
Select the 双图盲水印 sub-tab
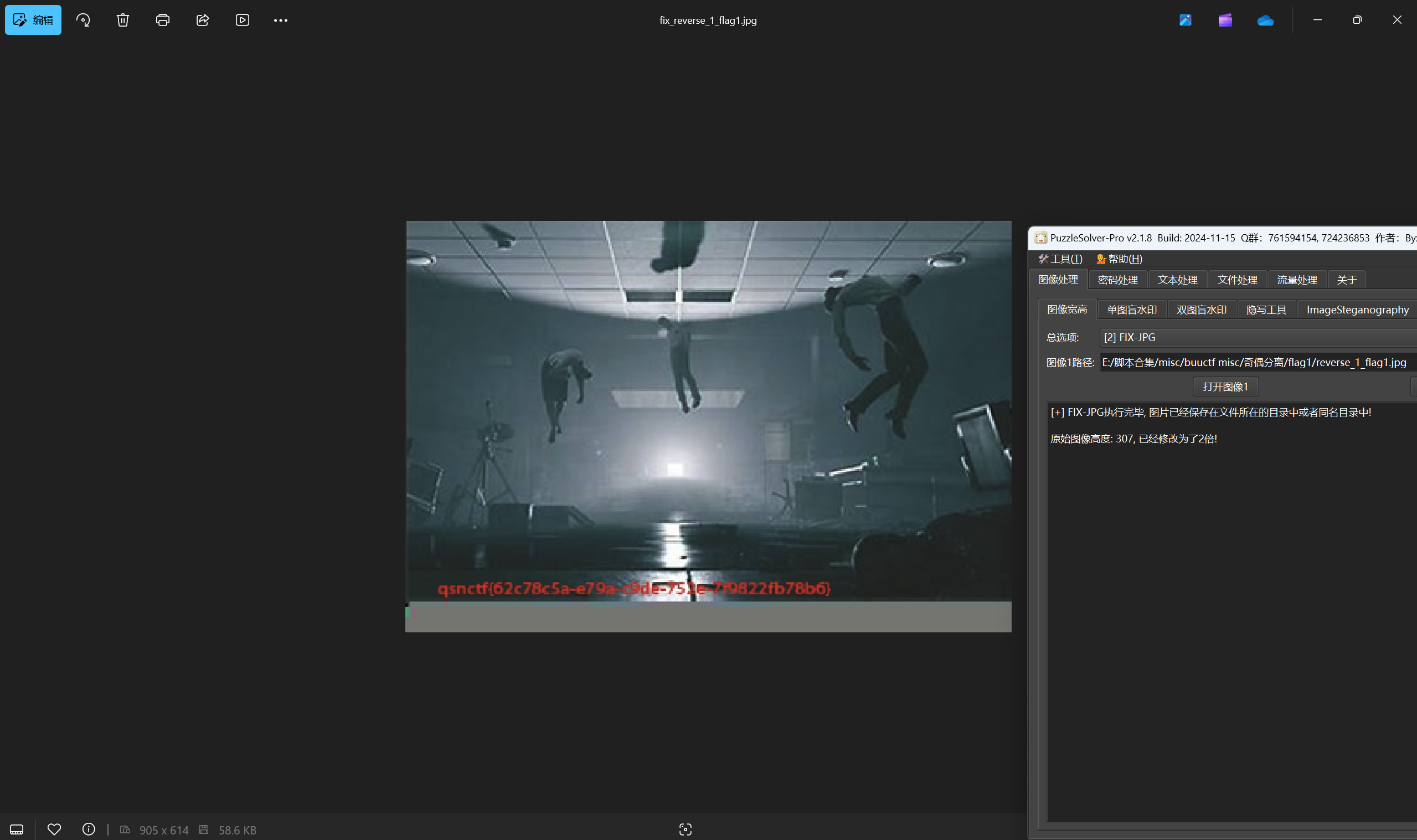[x=1202, y=310]
